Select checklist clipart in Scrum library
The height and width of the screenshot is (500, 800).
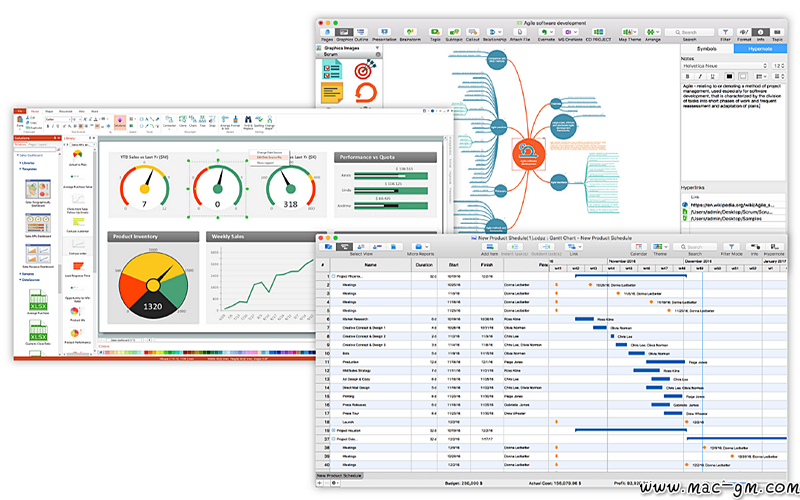point(332,69)
